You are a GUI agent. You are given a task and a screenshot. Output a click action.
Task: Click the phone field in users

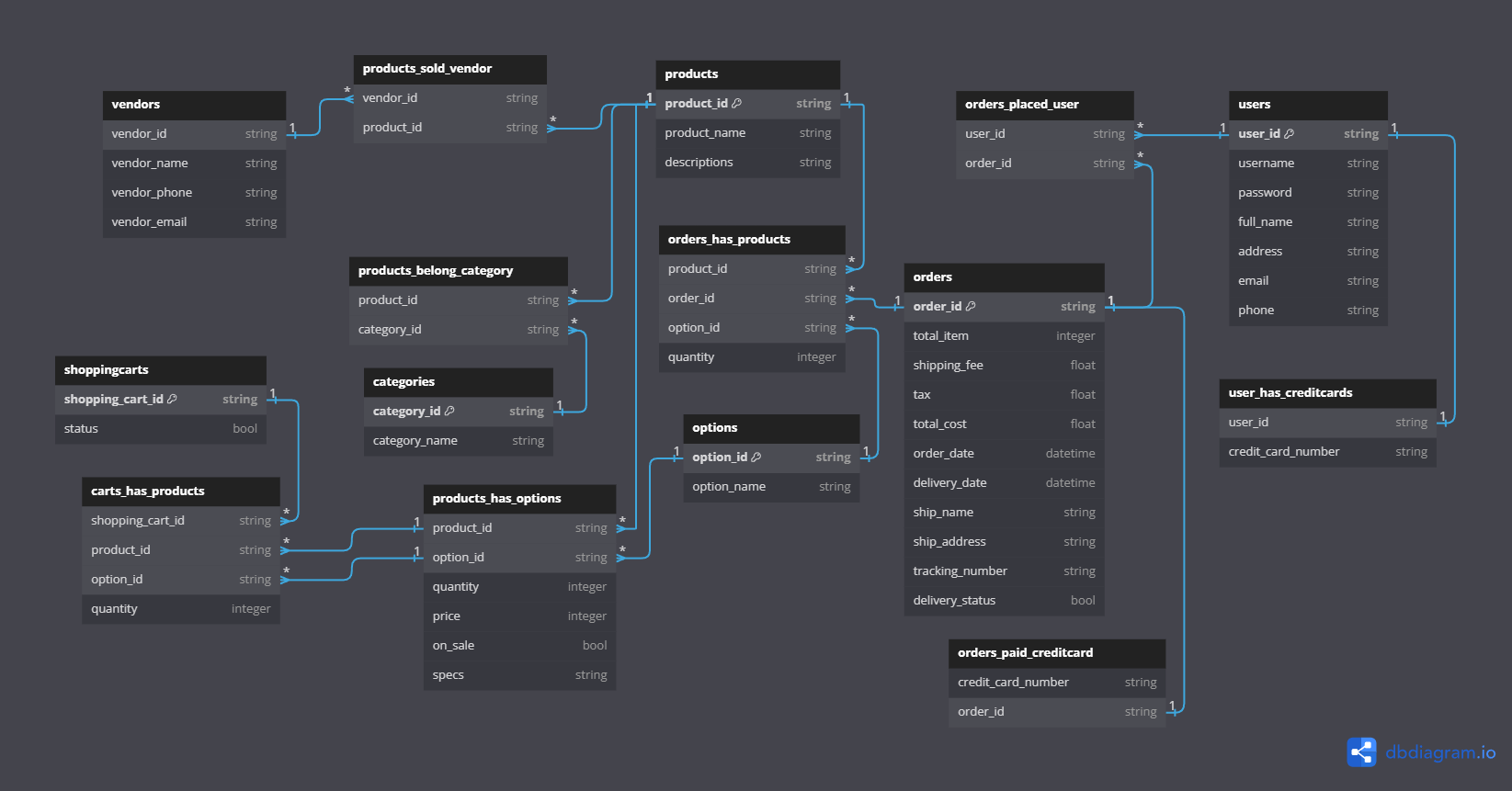pos(1308,311)
